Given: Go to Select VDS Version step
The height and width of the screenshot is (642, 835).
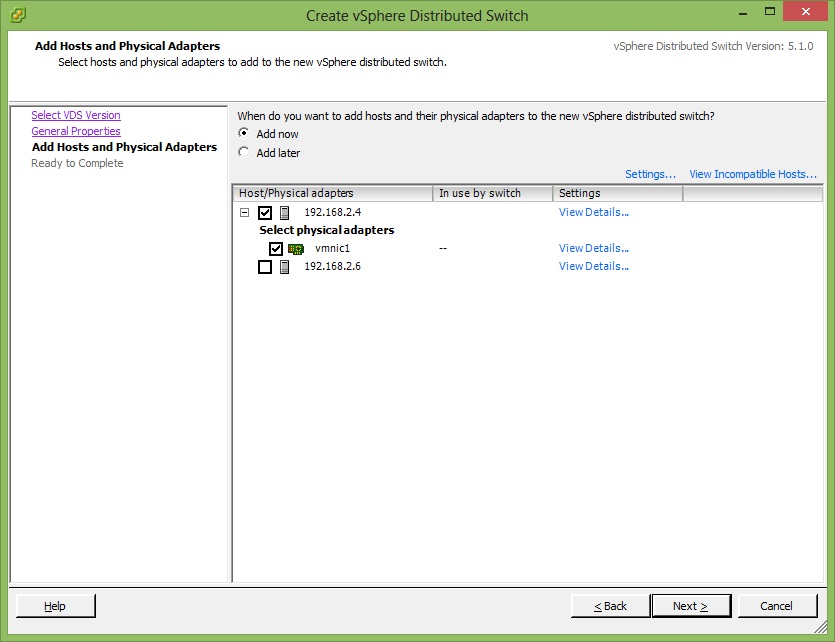Looking at the screenshot, I should point(76,116).
